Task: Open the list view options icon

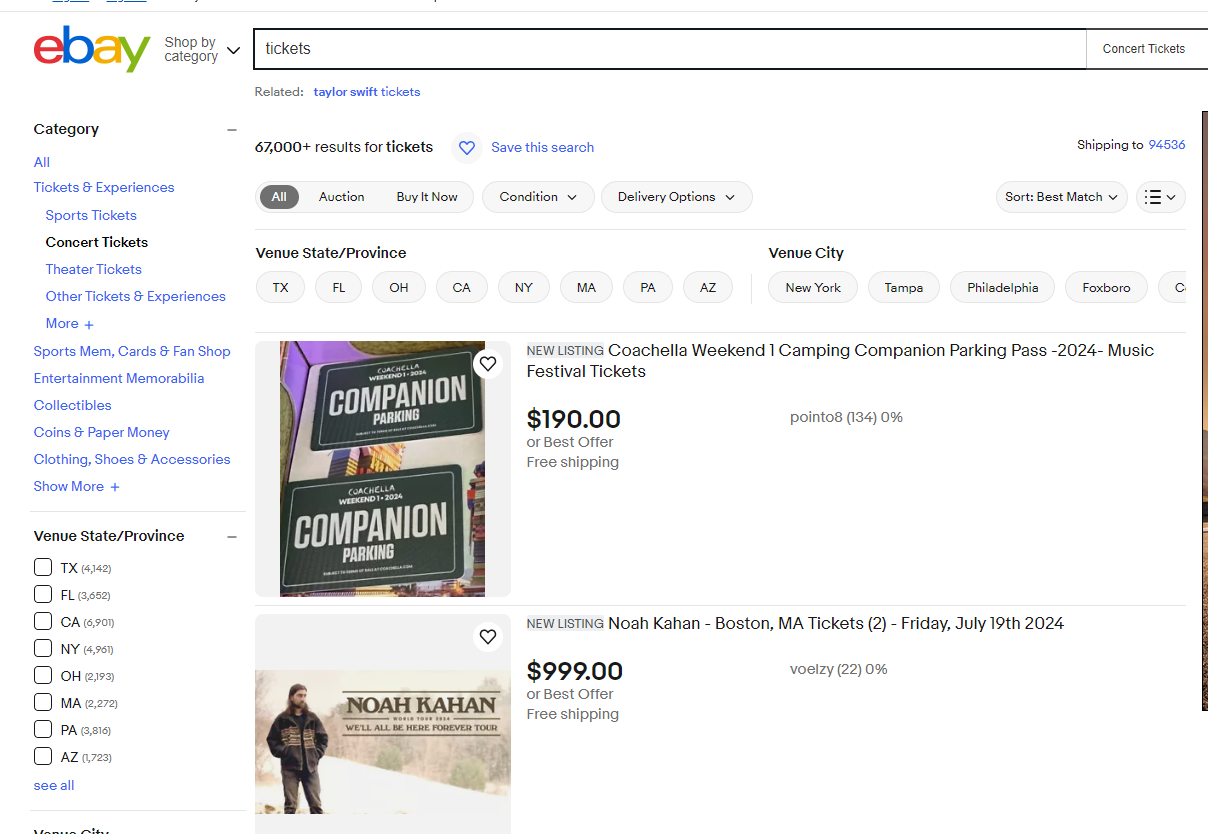Action: [x=1160, y=197]
